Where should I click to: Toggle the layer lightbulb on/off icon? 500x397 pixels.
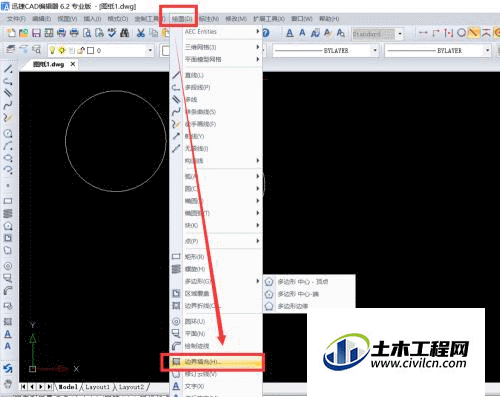coord(52,50)
